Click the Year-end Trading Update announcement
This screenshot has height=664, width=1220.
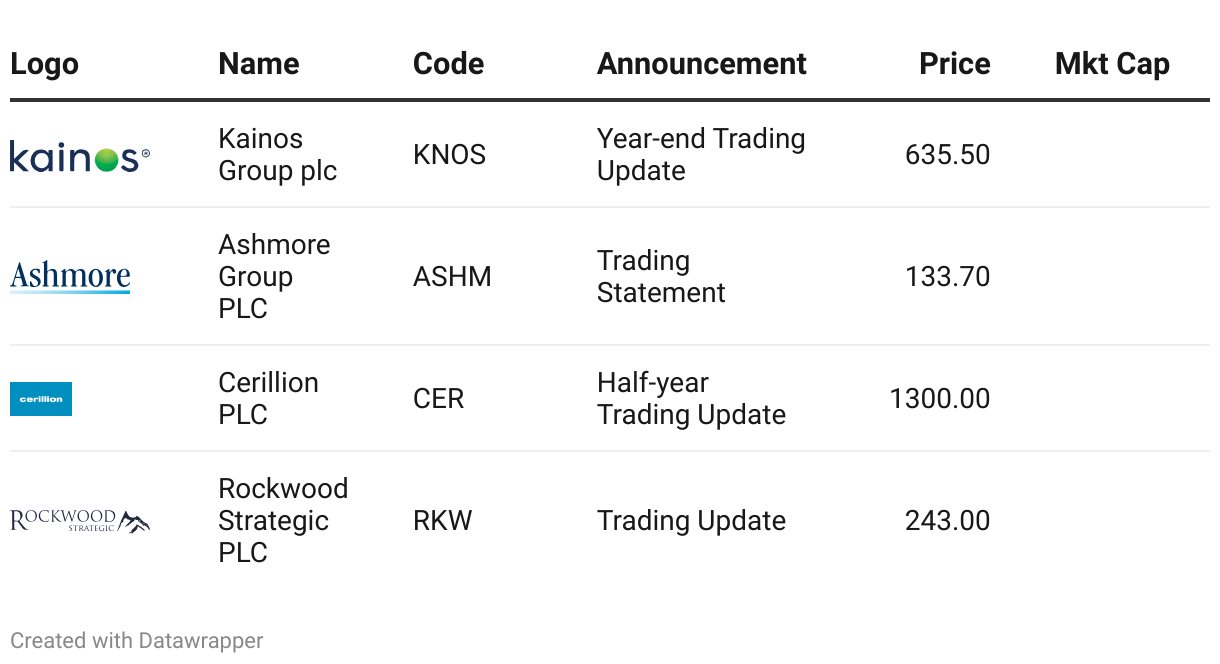[x=700, y=155]
